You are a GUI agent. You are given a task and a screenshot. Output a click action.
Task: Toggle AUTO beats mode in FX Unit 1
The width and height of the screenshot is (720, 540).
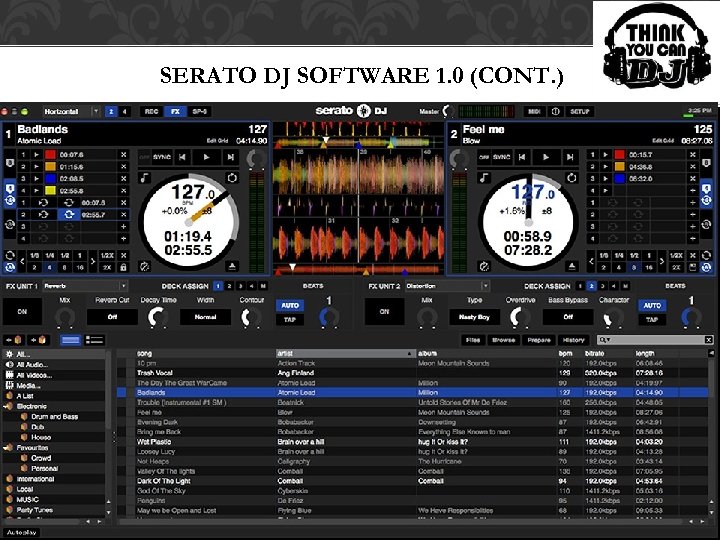pyautogui.click(x=290, y=305)
